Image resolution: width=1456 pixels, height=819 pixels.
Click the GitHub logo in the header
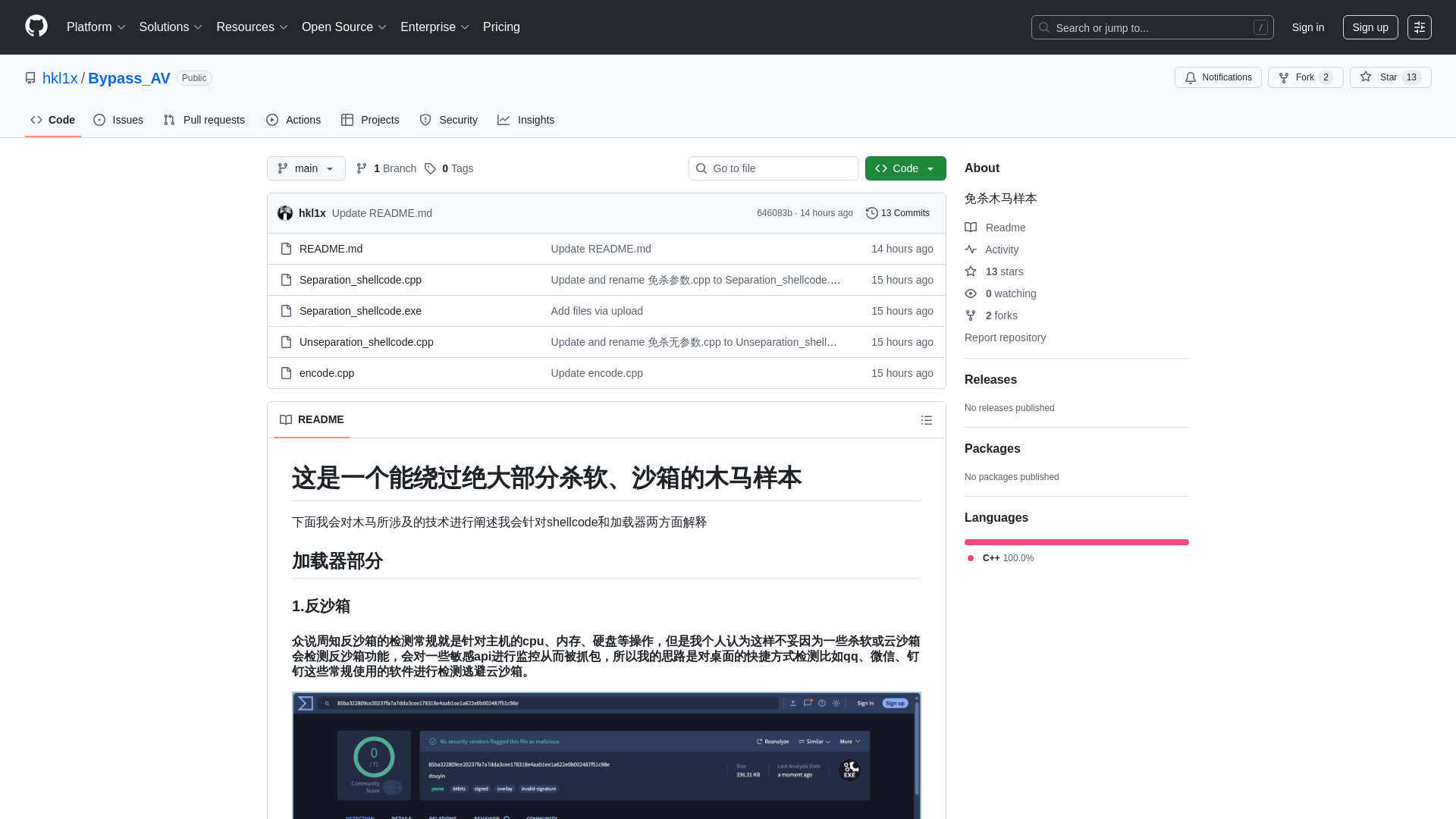(35, 27)
